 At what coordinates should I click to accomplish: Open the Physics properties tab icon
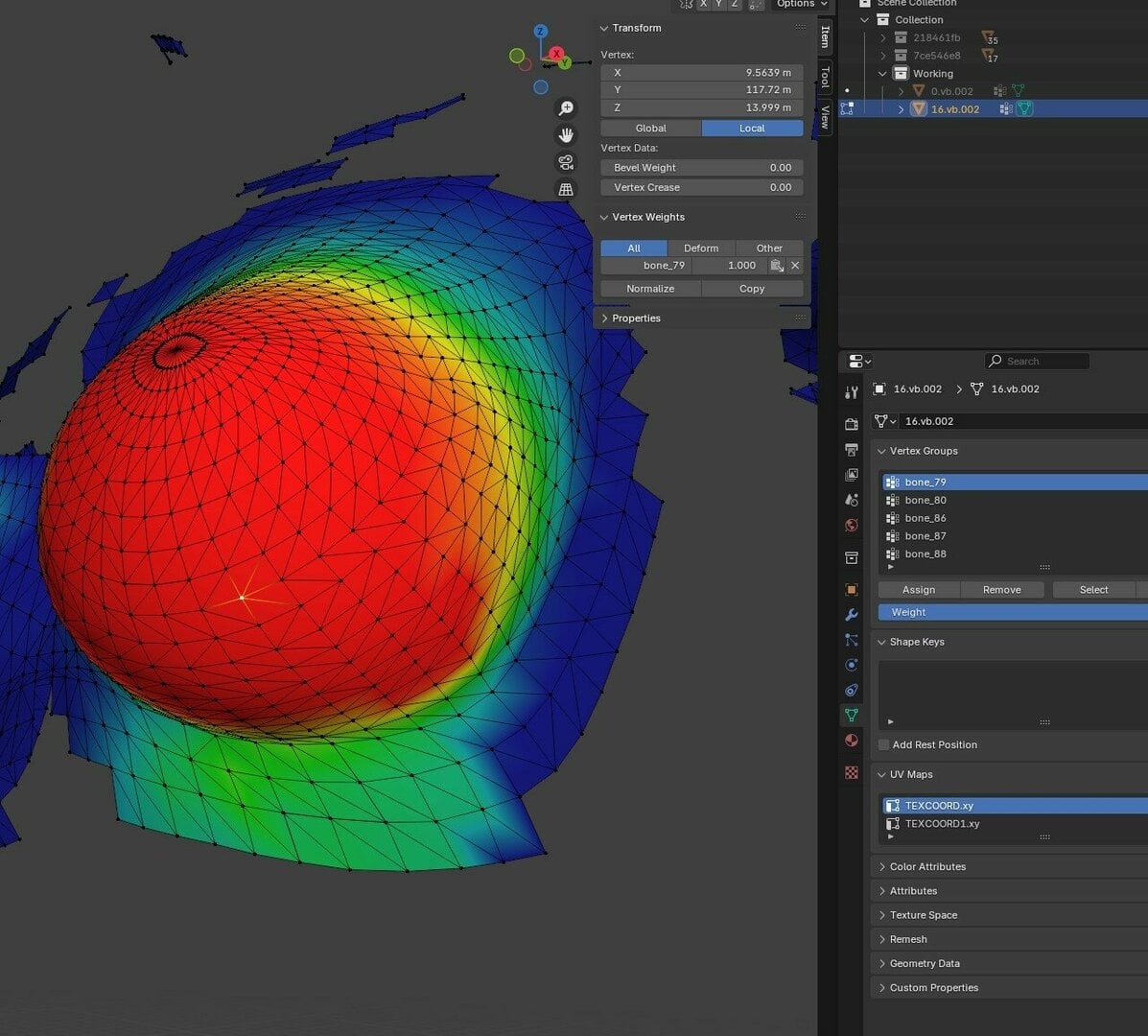pos(852,665)
